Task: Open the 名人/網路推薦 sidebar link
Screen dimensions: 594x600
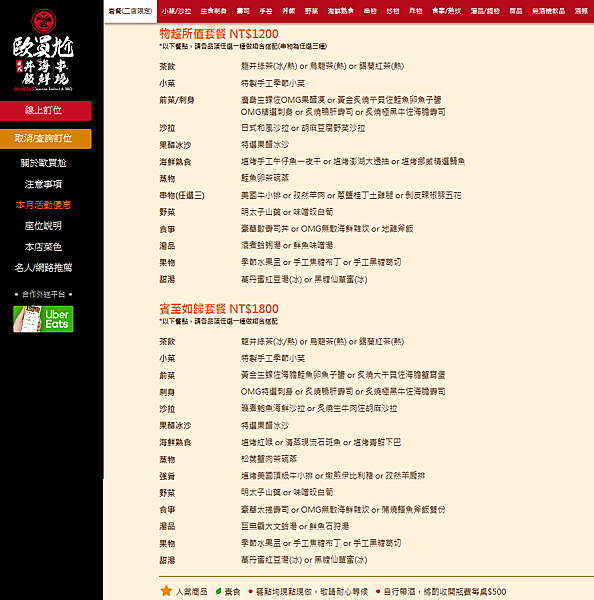Action: (x=43, y=267)
